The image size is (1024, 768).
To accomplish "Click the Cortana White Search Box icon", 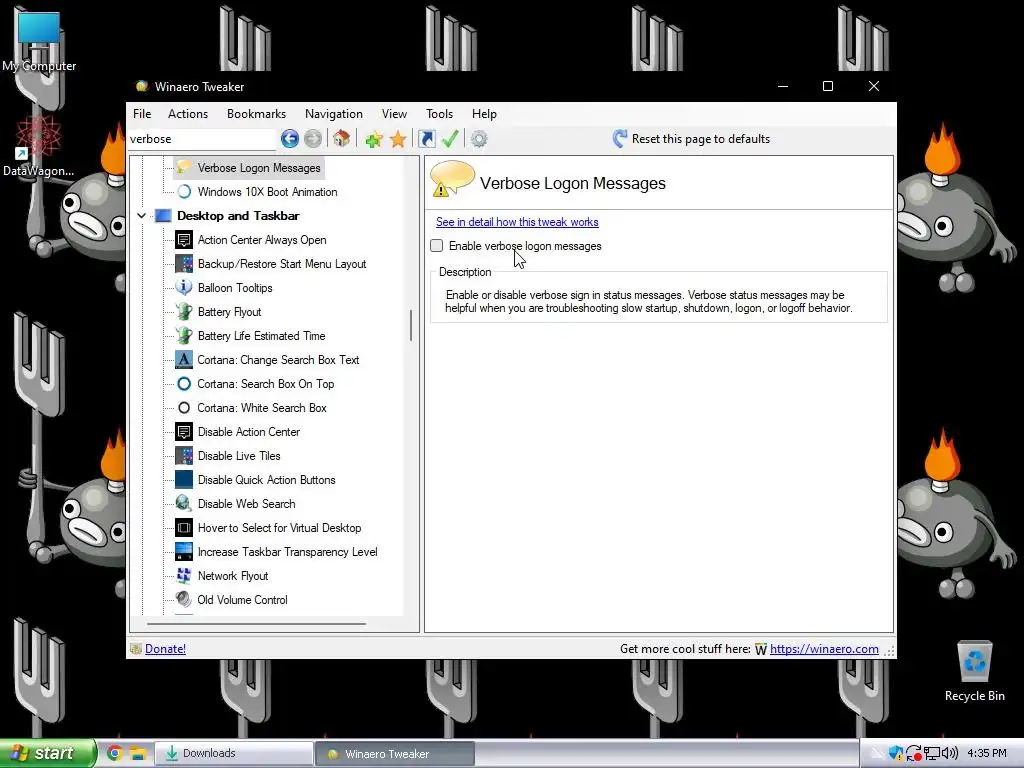I will 184,408.
